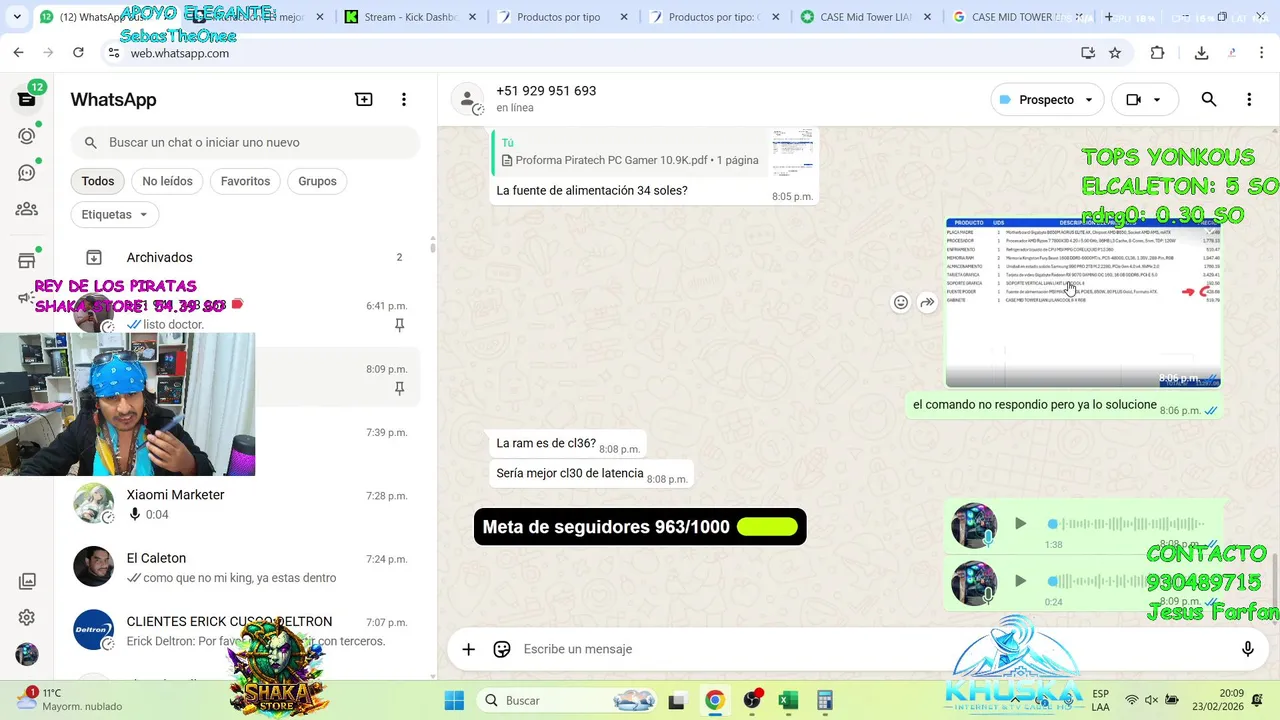Image resolution: width=1280 pixels, height=720 pixels.
Task: Open contact info via the chat header avatar
Action: click(467, 99)
